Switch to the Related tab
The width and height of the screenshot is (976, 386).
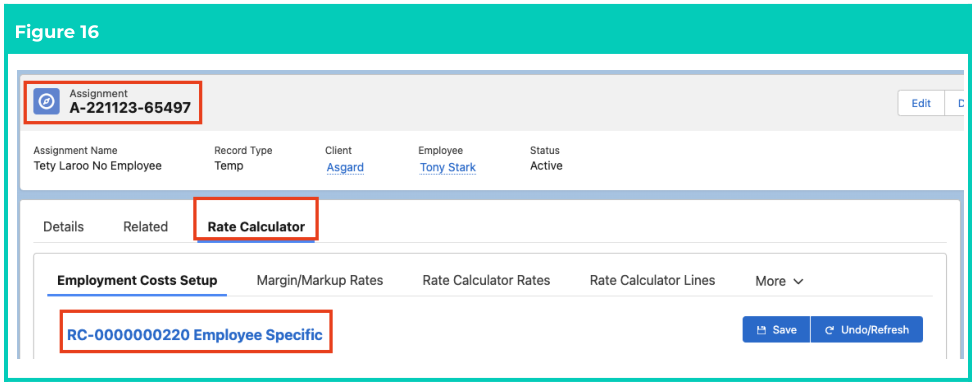coord(146,227)
